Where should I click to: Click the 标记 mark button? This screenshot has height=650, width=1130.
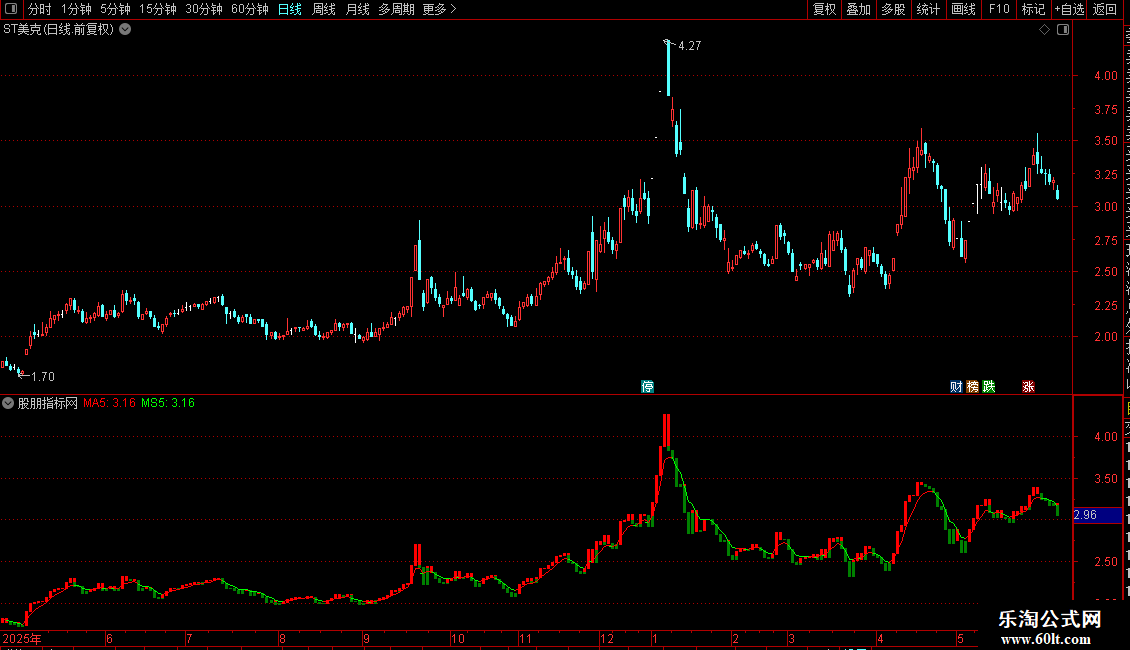pos(1033,9)
